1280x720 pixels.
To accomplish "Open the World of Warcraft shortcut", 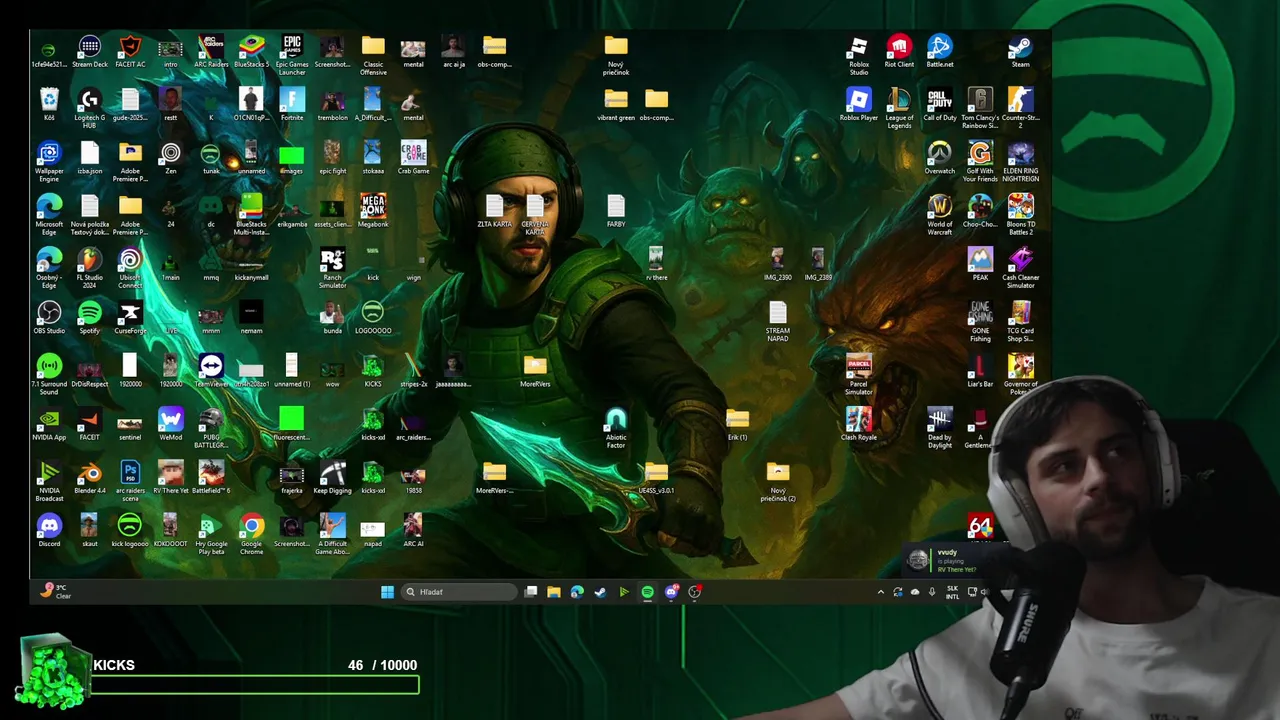I will pyautogui.click(x=939, y=215).
